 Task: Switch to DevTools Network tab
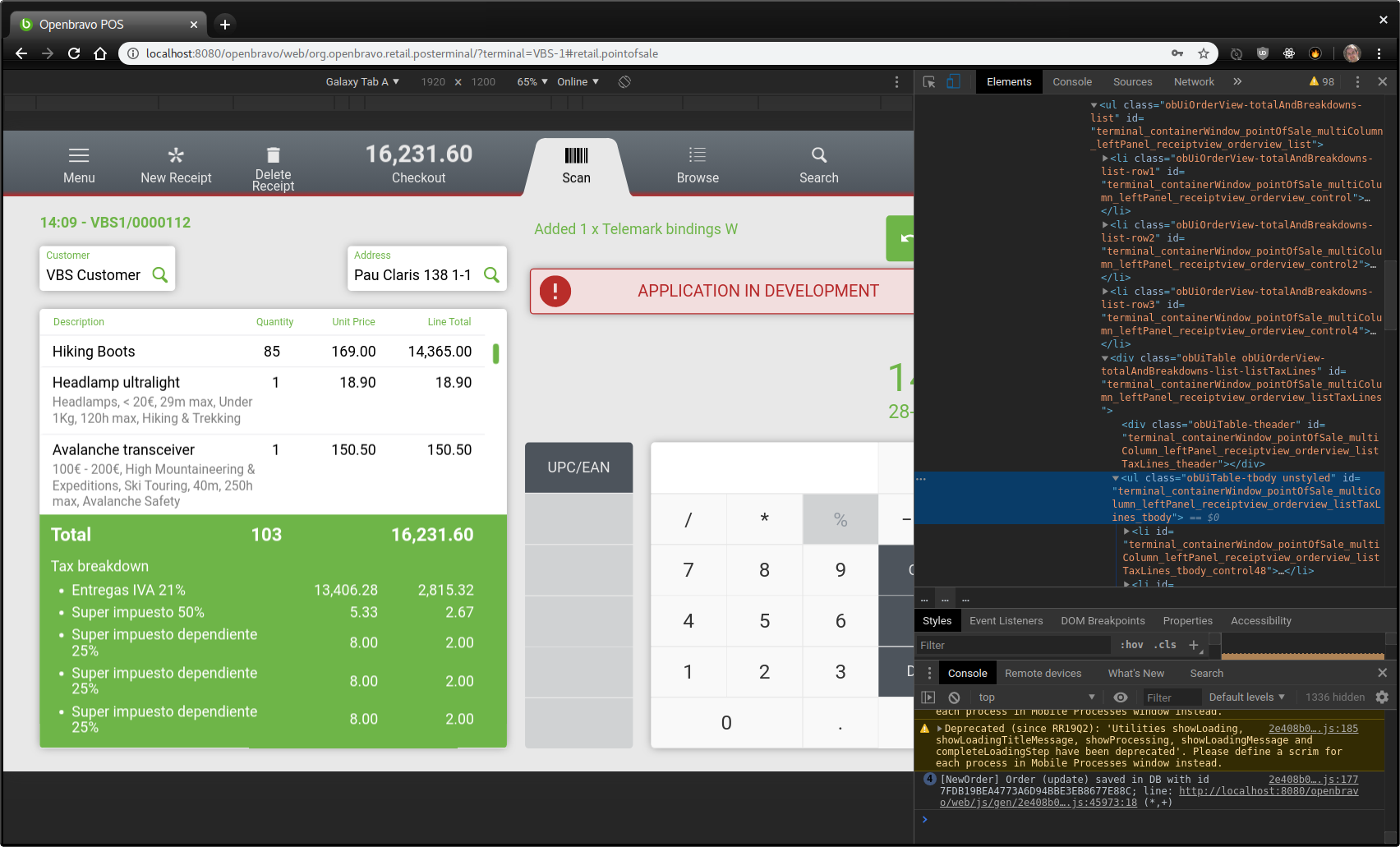click(x=1194, y=81)
